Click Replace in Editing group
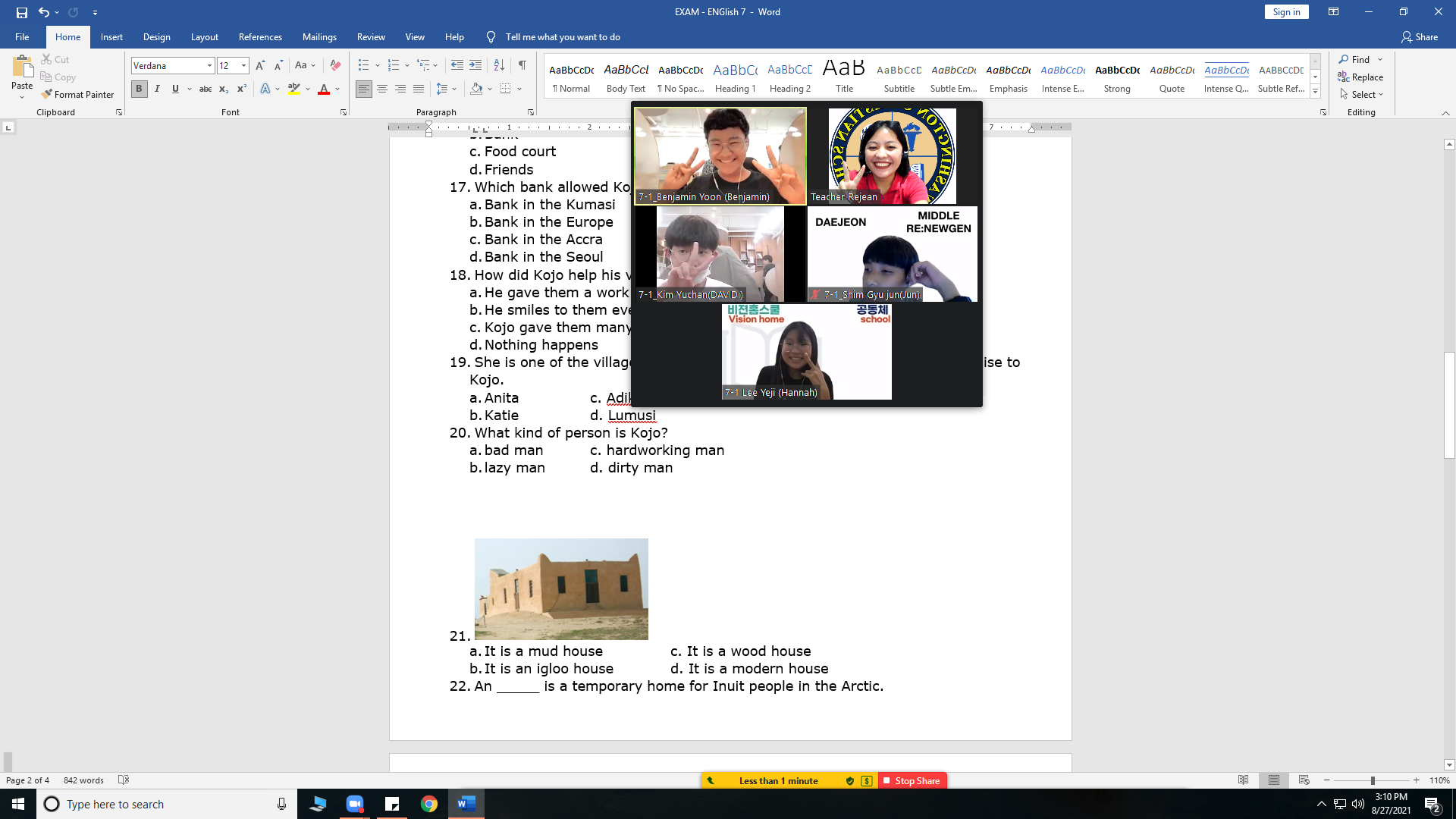This screenshot has height=819, width=1456. (x=1360, y=77)
